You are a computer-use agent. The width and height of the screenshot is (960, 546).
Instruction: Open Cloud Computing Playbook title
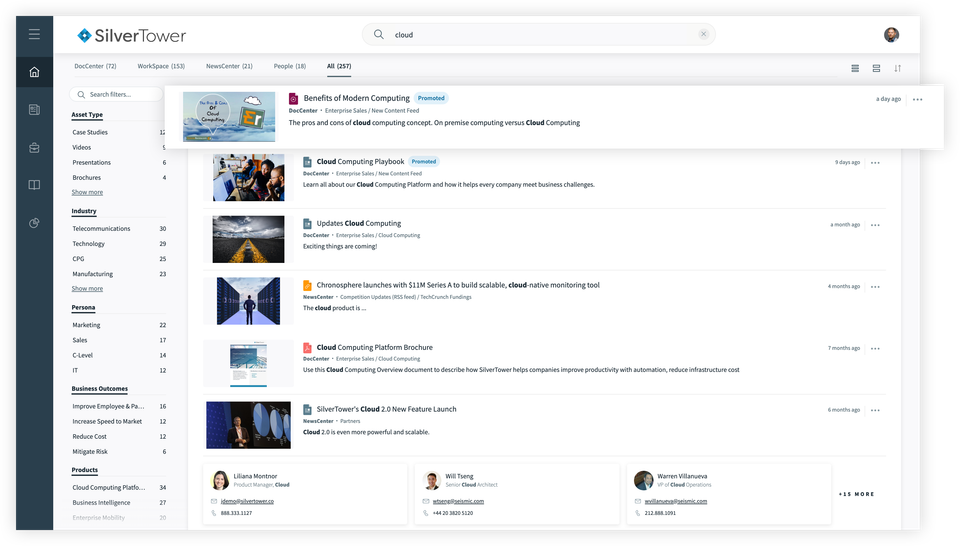(360, 162)
